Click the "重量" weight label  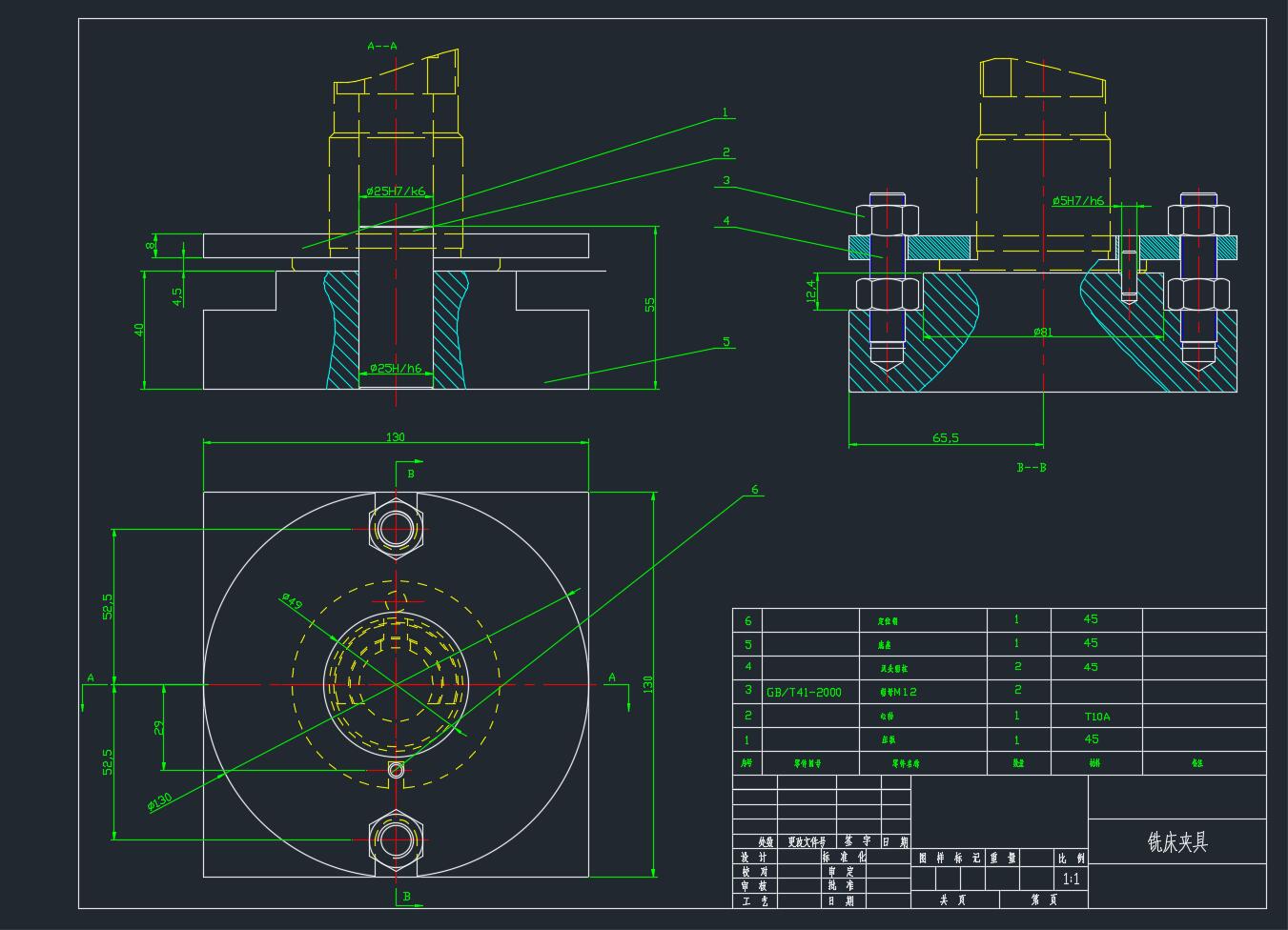[1004, 858]
